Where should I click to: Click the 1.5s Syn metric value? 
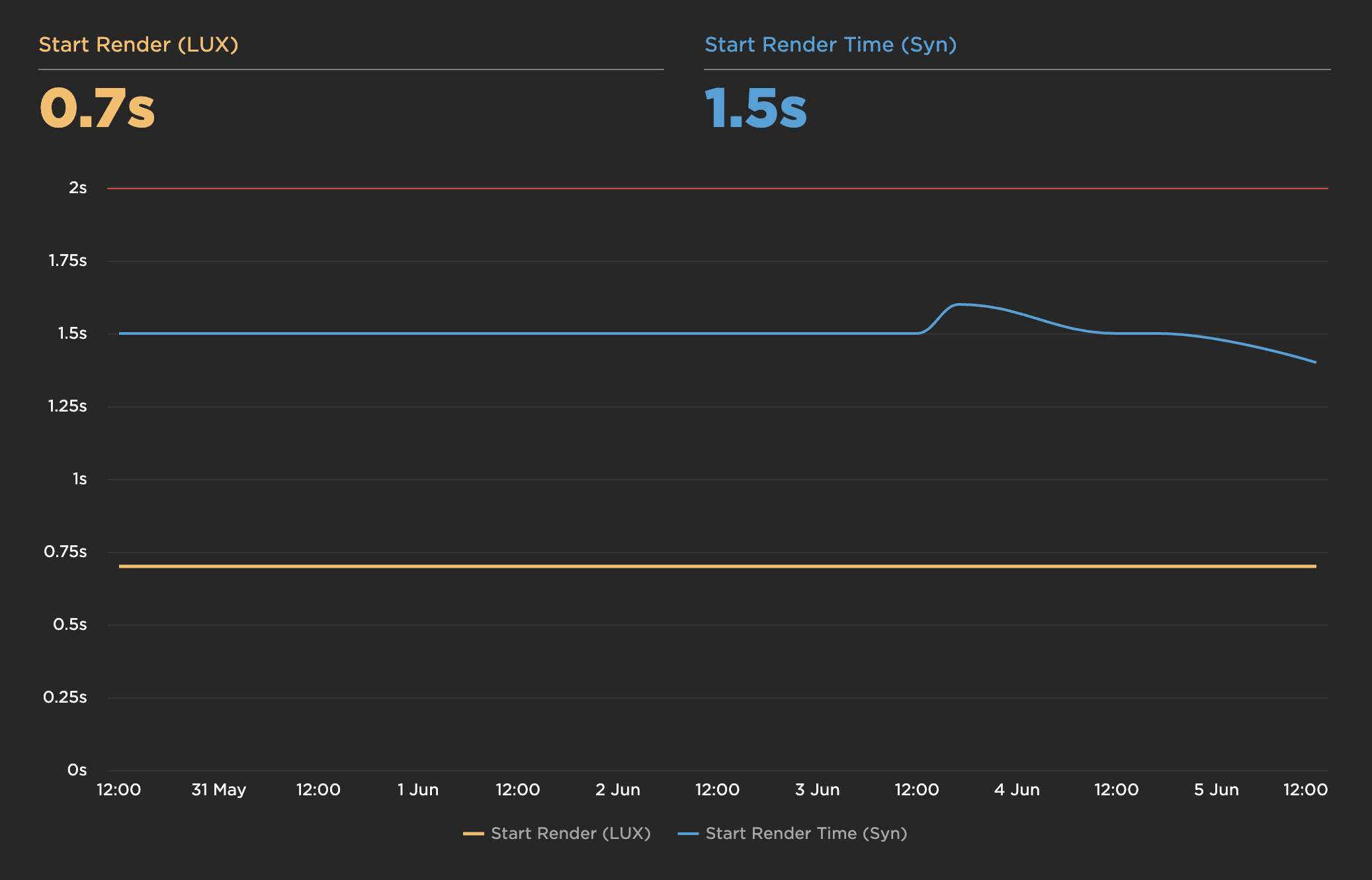(755, 108)
